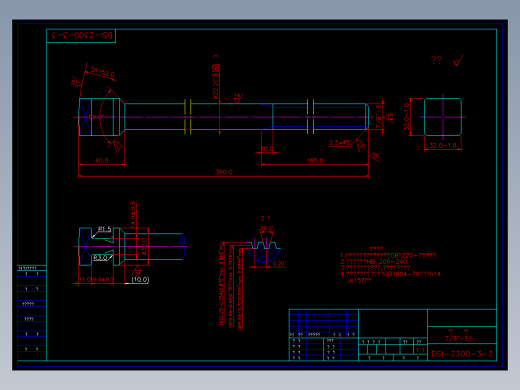Click the GB1804-79 tolerance note line
The image size is (520, 390).
[390, 274]
